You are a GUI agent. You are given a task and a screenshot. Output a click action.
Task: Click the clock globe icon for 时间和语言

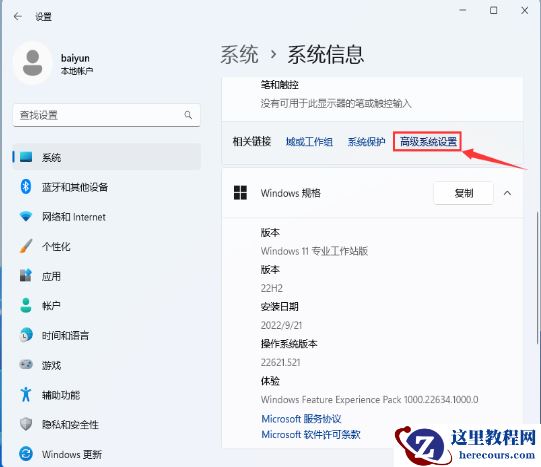tap(26, 335)
